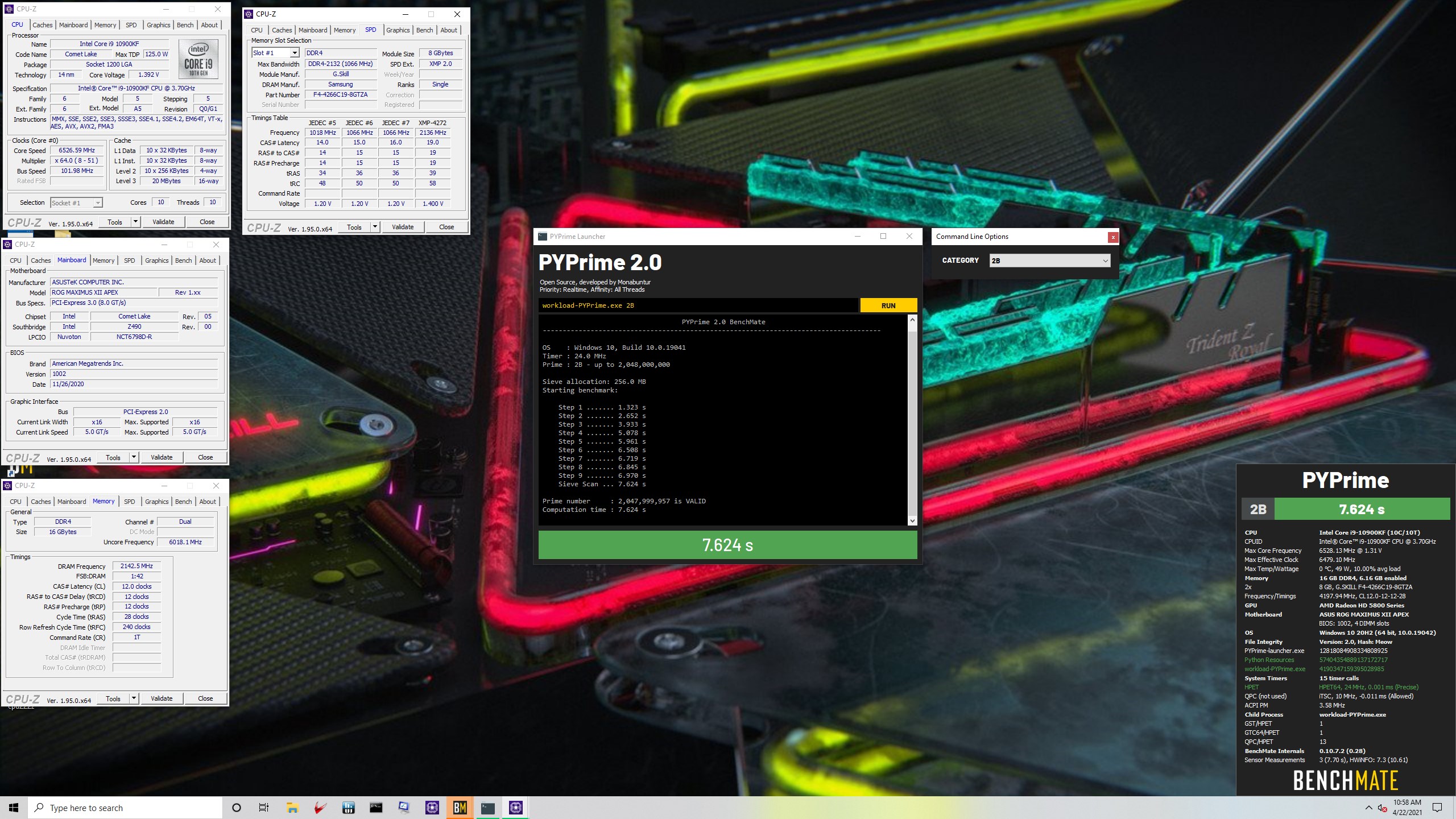Viewport: 1456px width, 819px height.
Task: Click the muted volume tray icon
Action: (x=1382, y=808)
